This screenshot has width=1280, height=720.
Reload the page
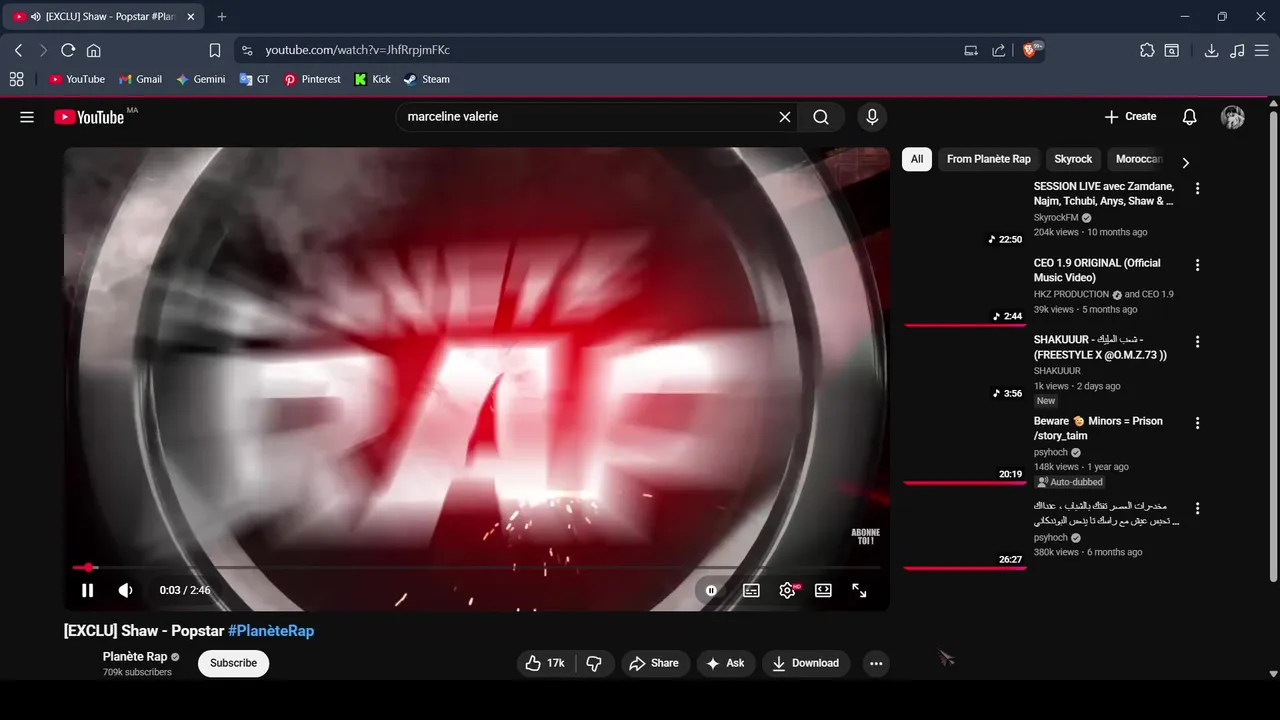68,50
